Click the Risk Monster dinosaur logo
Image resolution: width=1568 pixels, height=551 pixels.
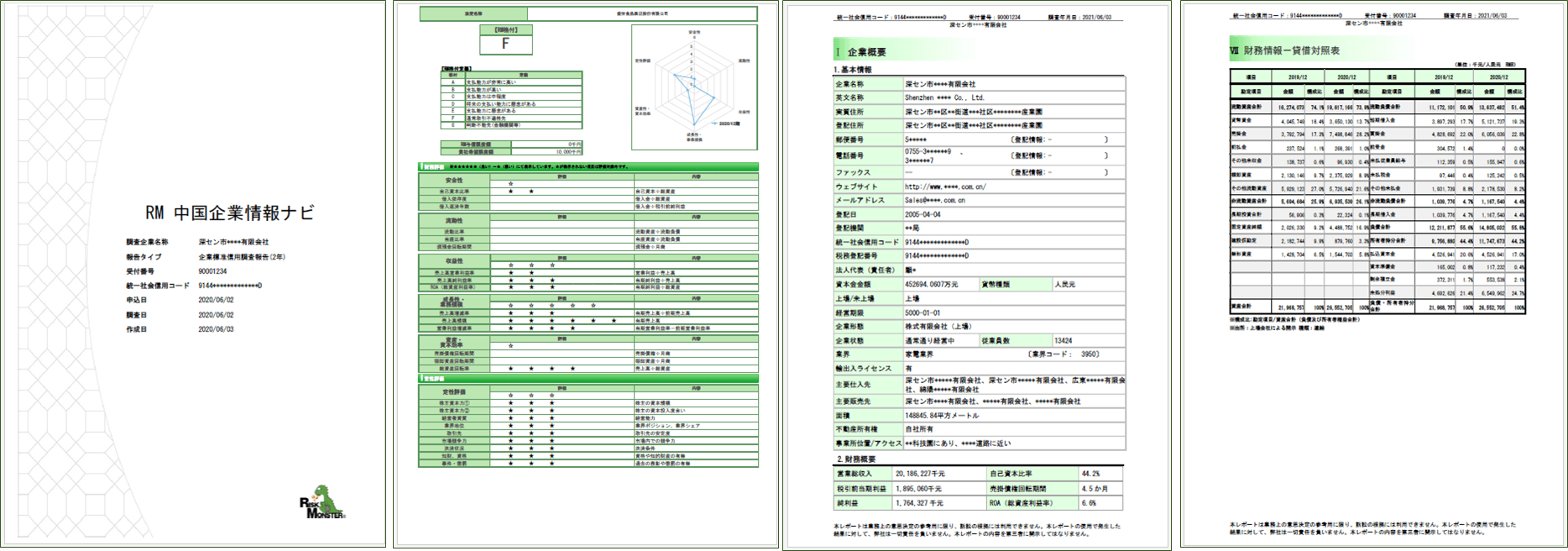pyautogui.click(x=323, y=503)
